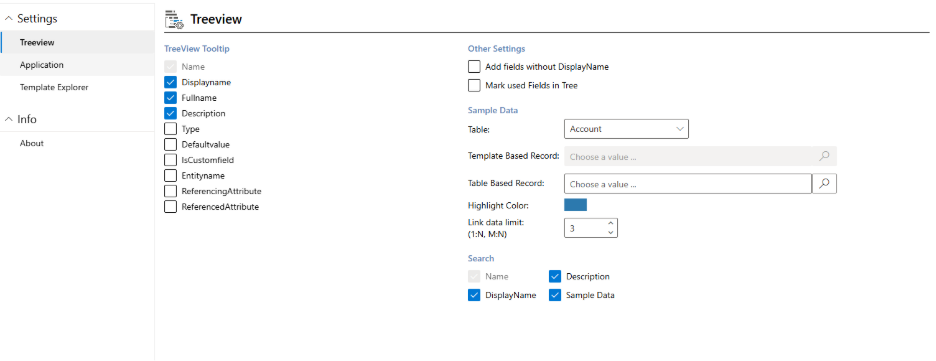Enable the Type tooltip checkbox
Viewport: 936px width, 361px height.
[171, 129]
